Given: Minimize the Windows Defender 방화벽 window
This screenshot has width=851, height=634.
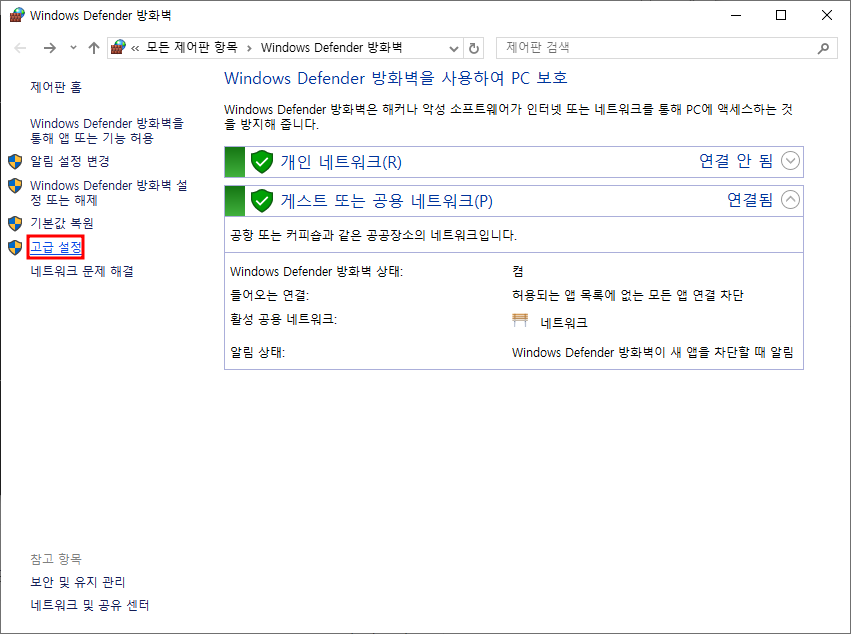Looking at the screenshot, I should coord(736,15).
